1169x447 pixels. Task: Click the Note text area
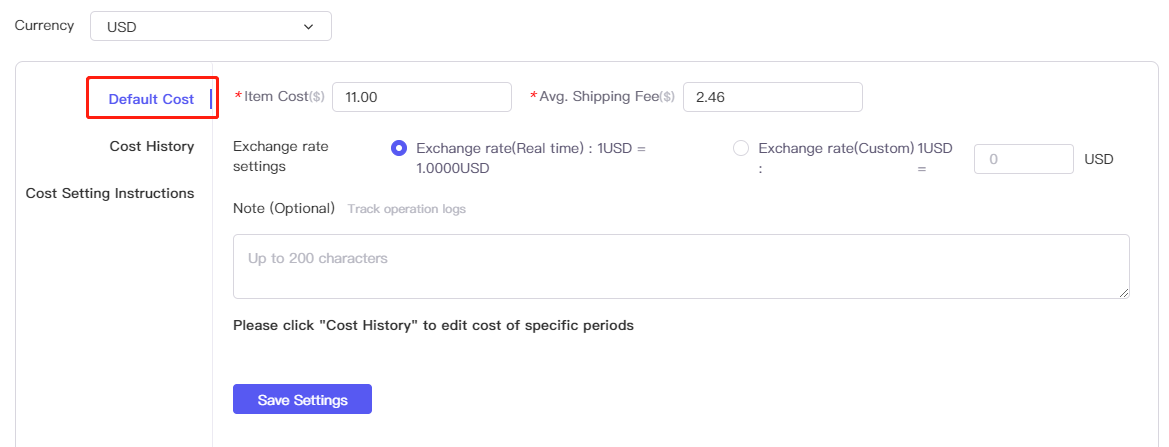click(x=680, y=266)
